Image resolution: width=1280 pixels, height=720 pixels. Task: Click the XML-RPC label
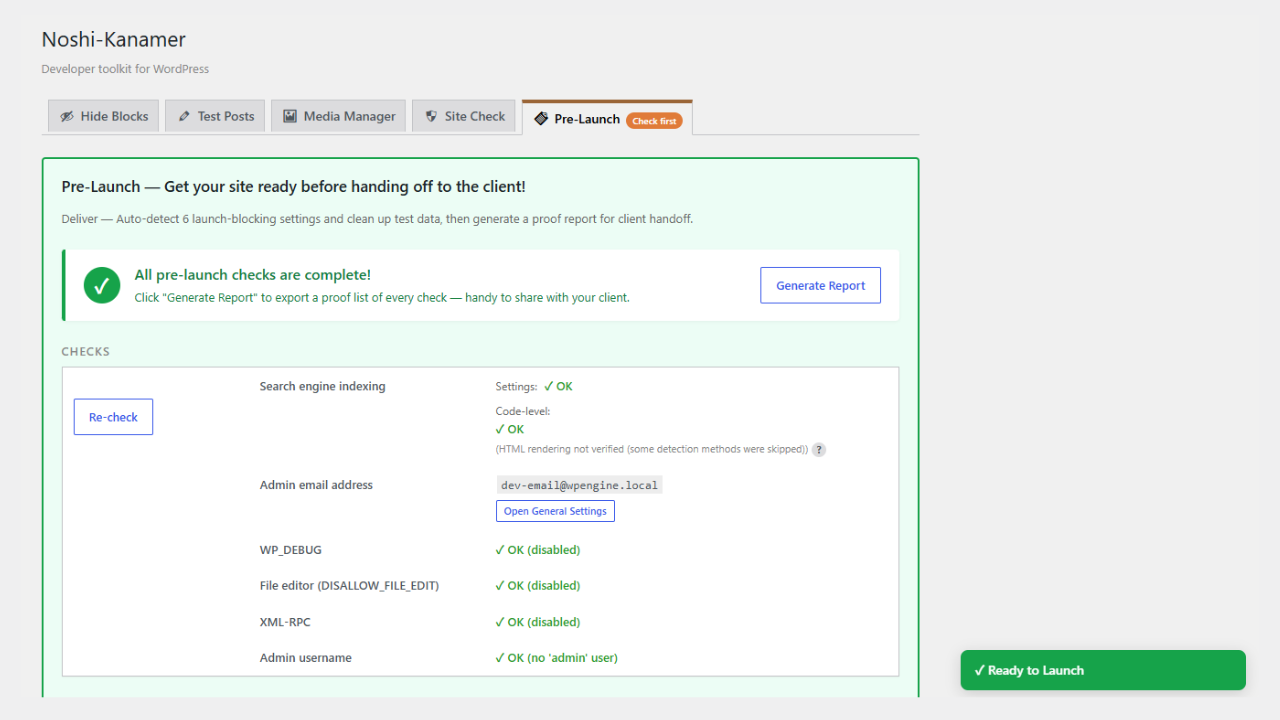[x=285, y=622]
